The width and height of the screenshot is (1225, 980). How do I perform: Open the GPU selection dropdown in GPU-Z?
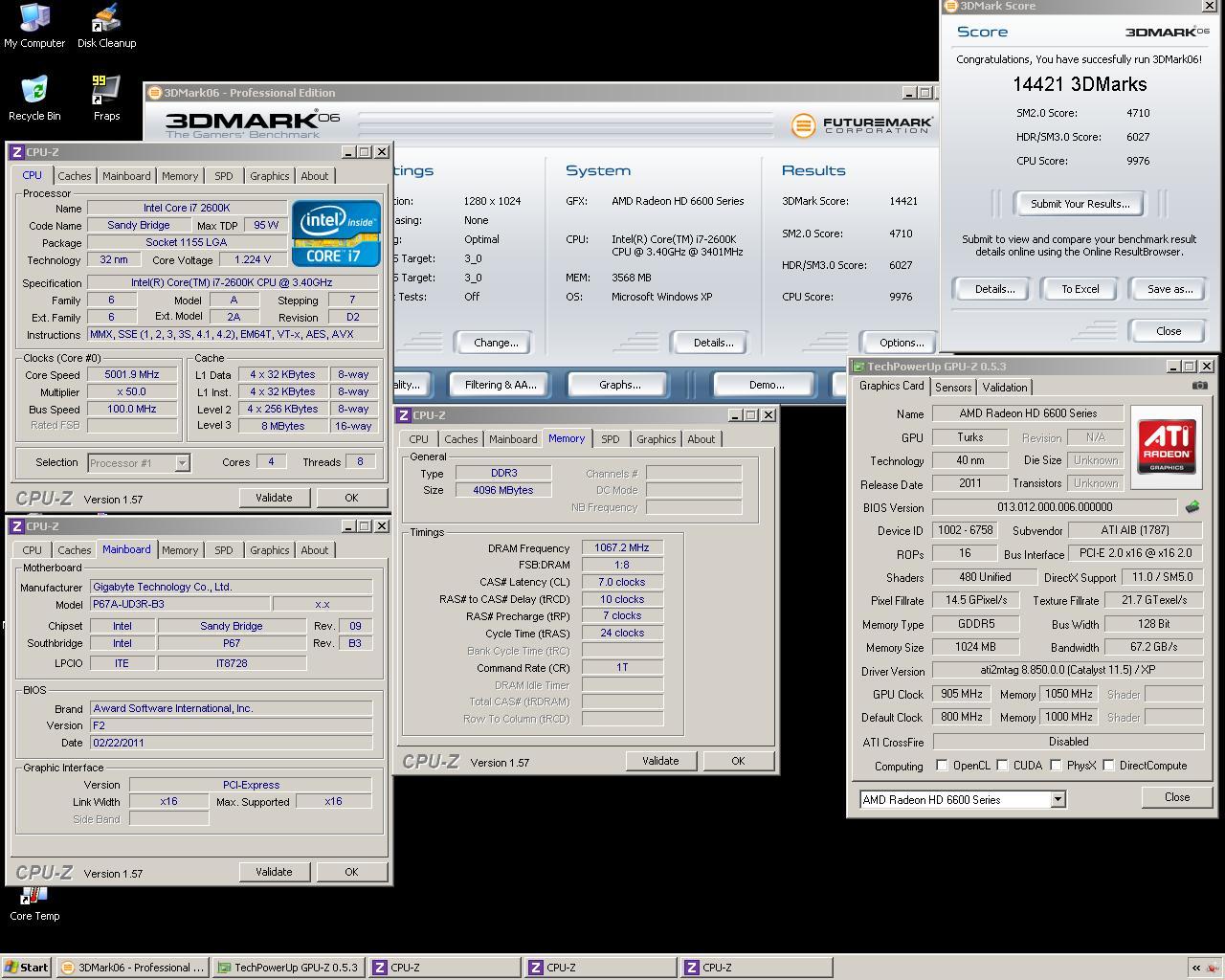[x=1058, y=799]
